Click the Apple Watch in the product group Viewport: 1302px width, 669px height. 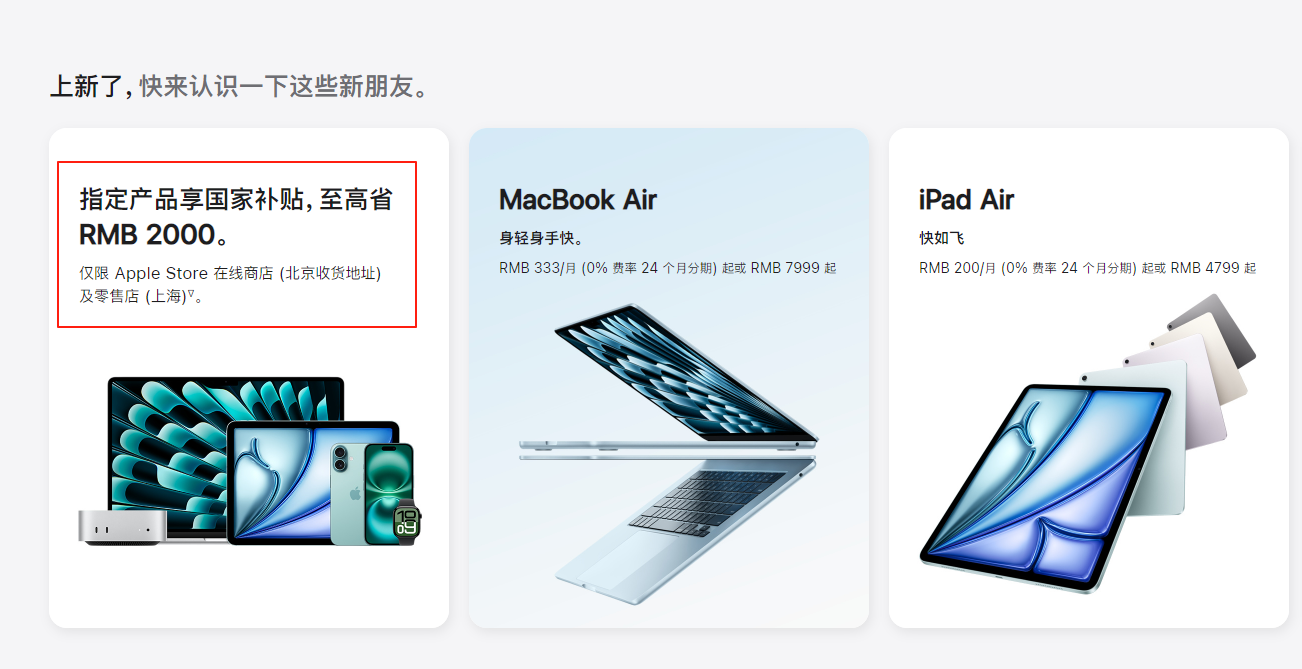click(407, 521)
